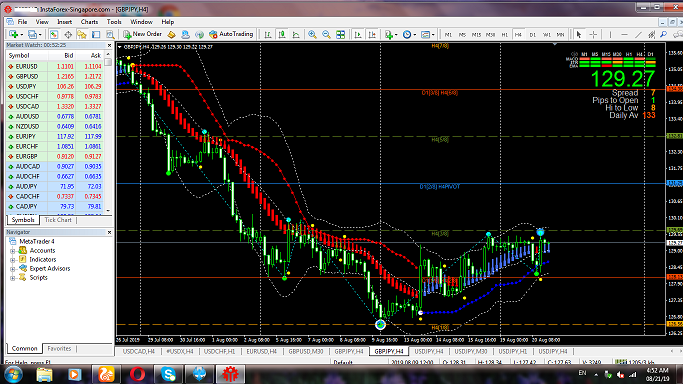Toggle chart auto scroll

(x=358, y=34)
